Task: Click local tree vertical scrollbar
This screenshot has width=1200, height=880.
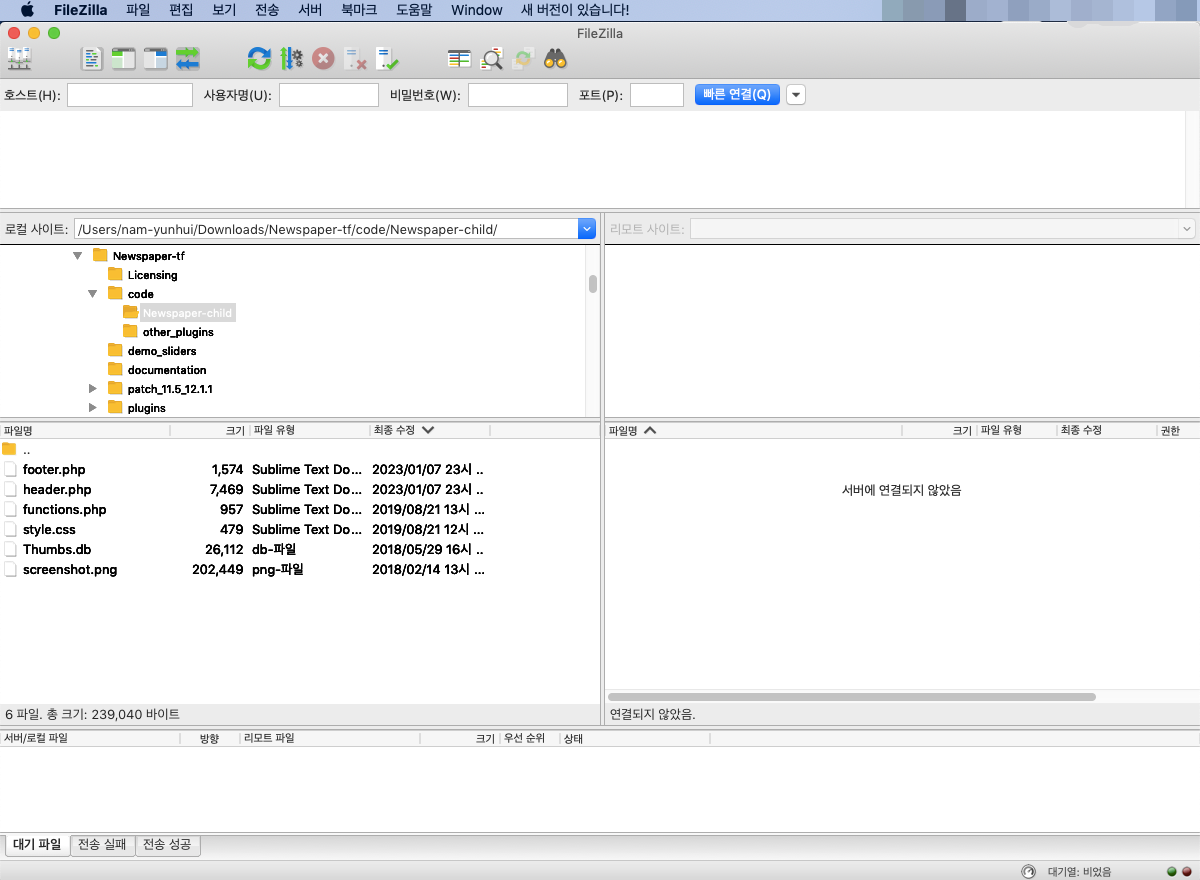Action: (593, 284)
